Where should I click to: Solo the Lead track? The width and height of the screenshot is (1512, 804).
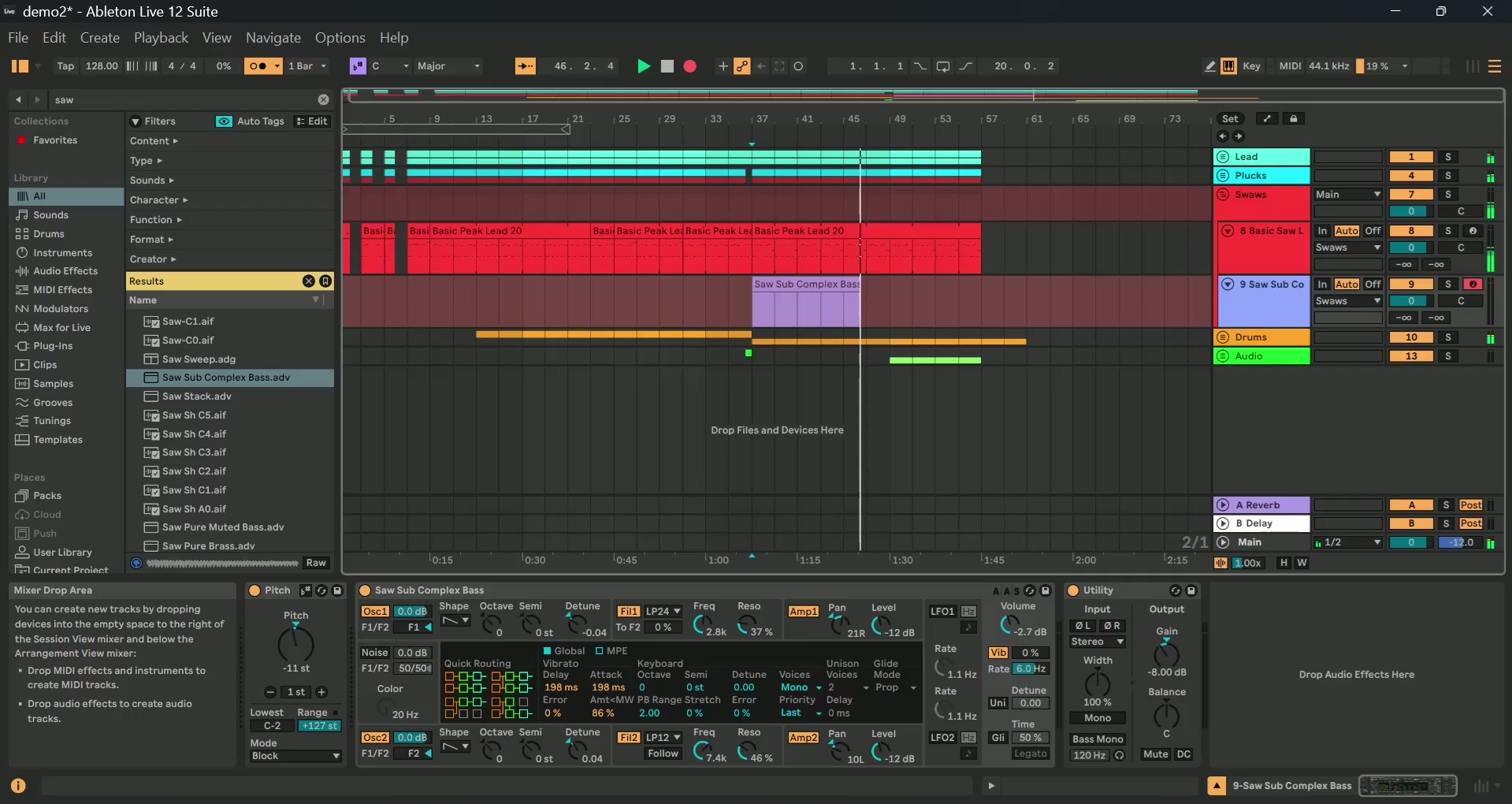1447,157
